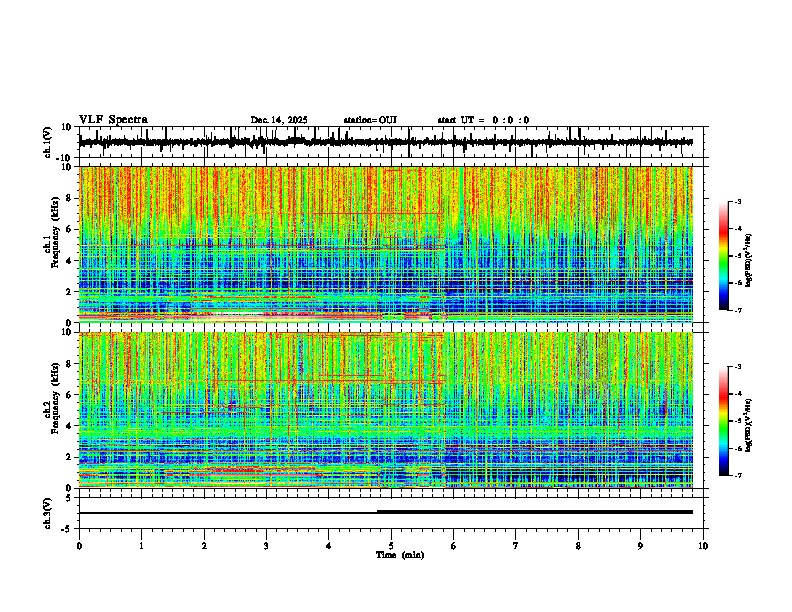Click the "-4" label on ch.2 color scale
This screenshot has height=612, width=792.
tap(737, 393)
